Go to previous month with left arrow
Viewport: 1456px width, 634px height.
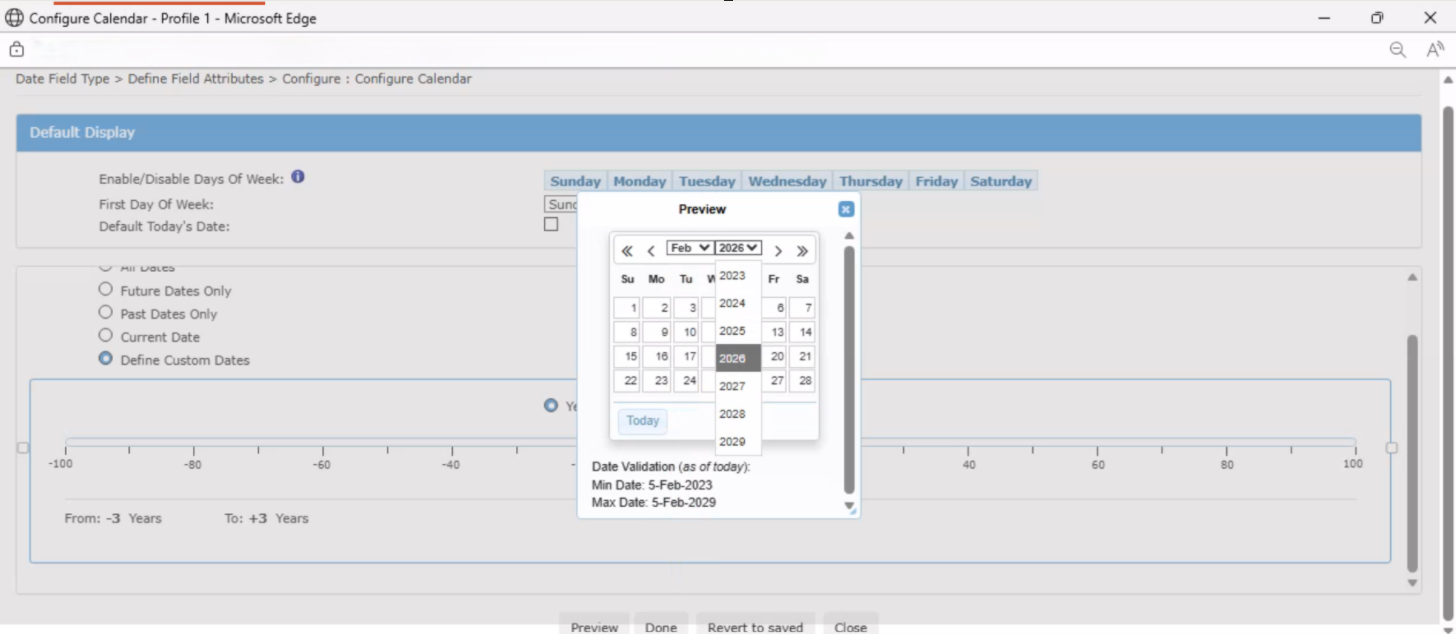pos(651,251)
